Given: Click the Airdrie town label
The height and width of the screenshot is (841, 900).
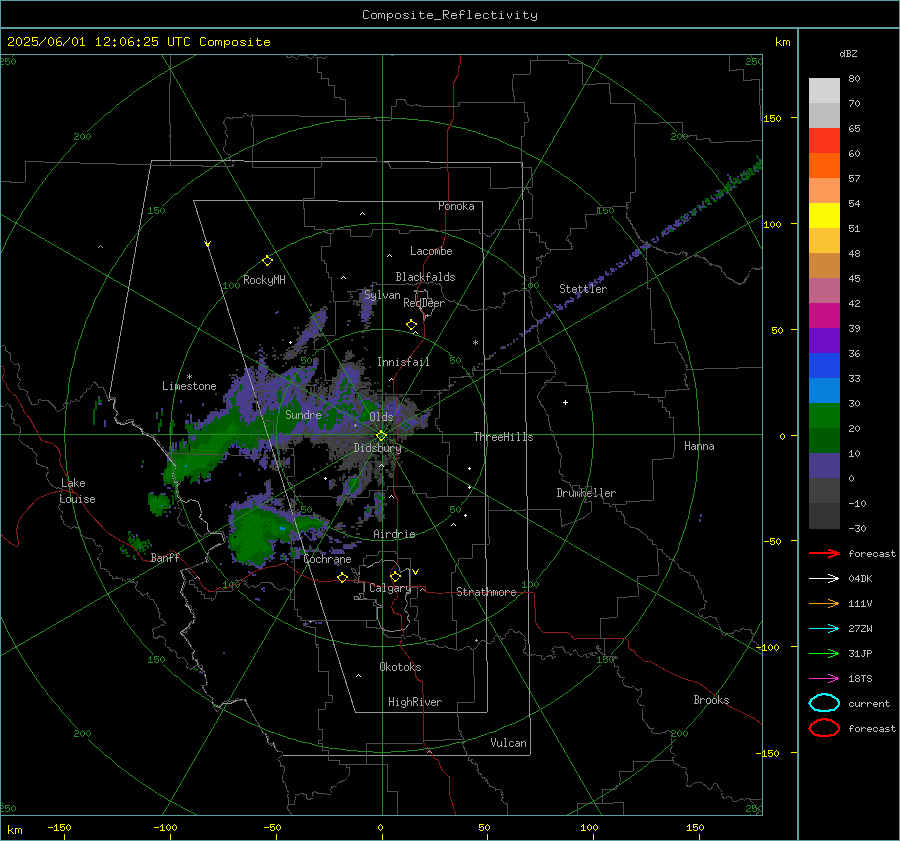Looking at the screenshot, I should tap(394, 534).
